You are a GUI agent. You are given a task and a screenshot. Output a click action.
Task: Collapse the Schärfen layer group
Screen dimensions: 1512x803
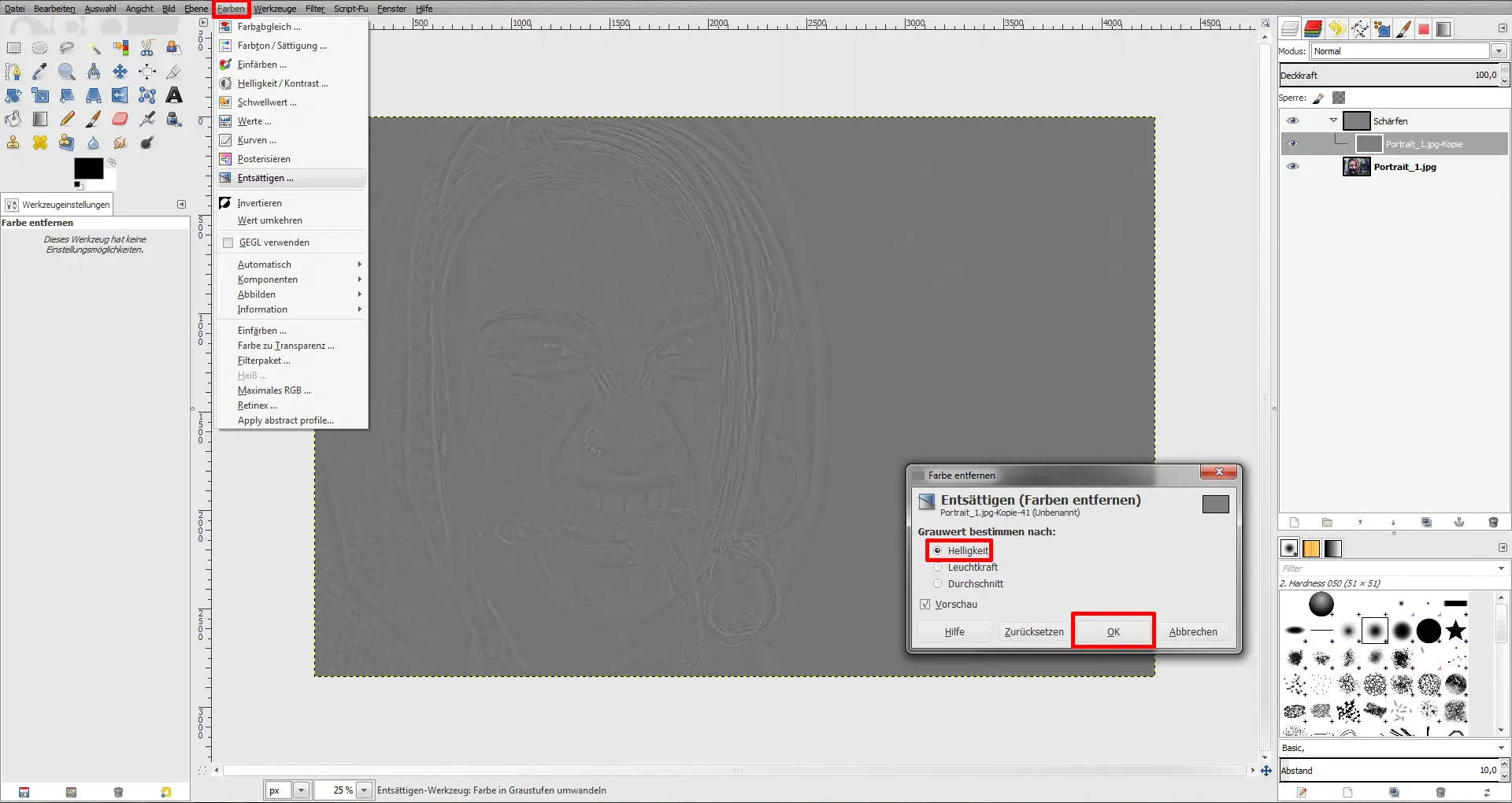tap(1333, 120)
